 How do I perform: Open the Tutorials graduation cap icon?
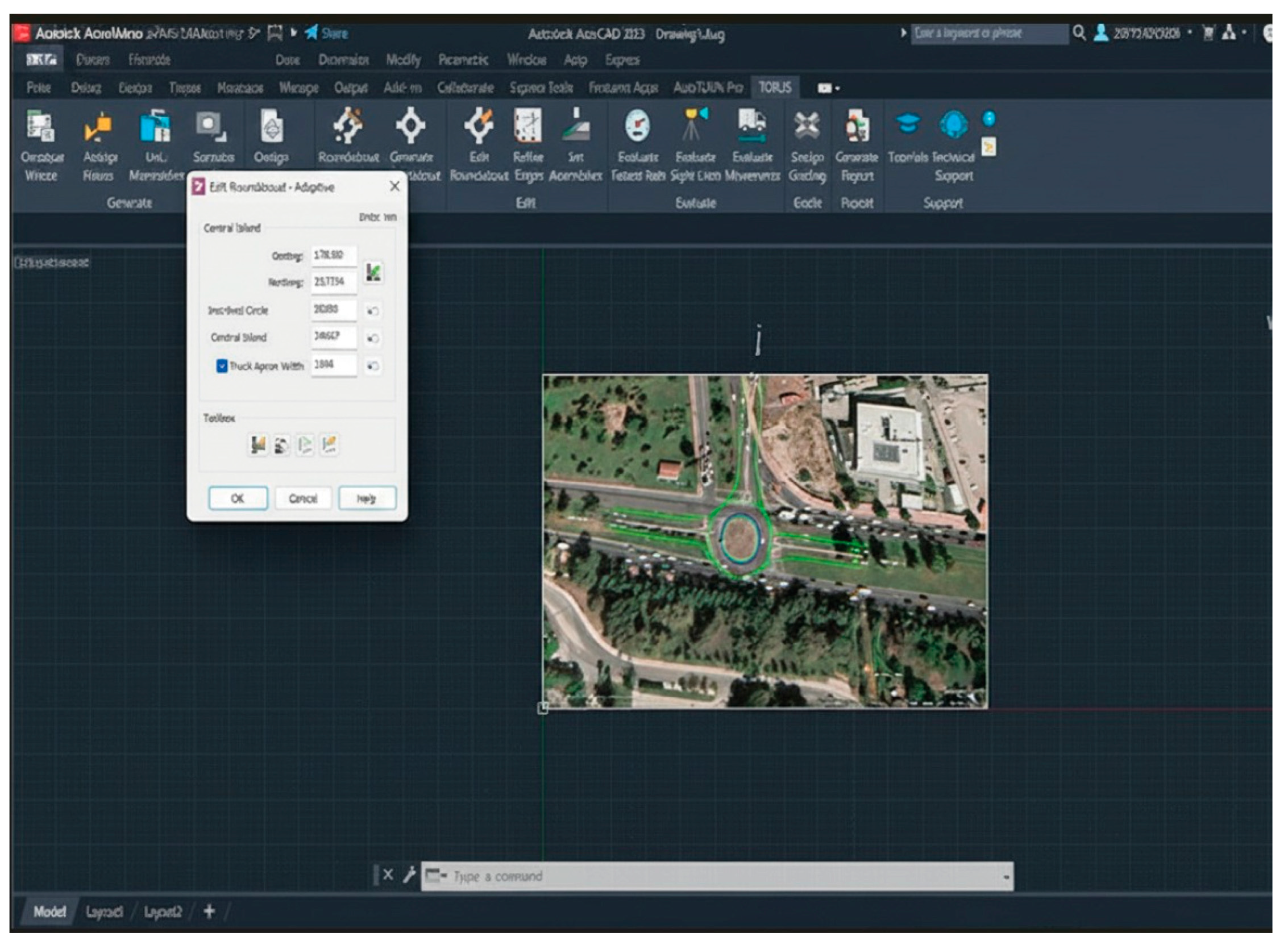point(907,124)
